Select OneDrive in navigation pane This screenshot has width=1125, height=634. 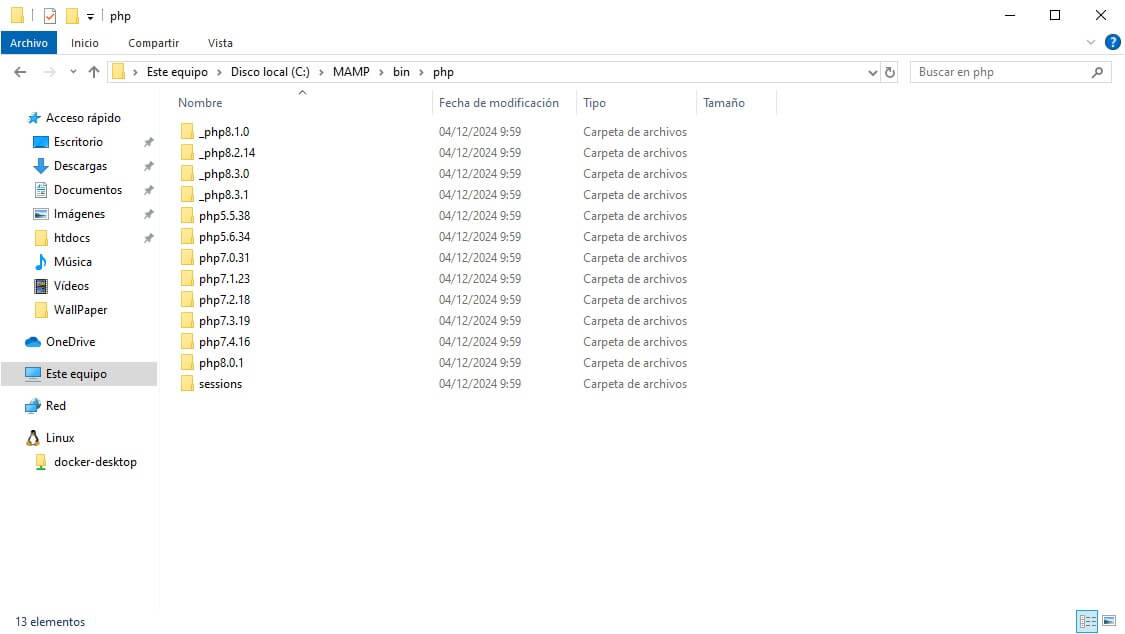click(70, 341)
